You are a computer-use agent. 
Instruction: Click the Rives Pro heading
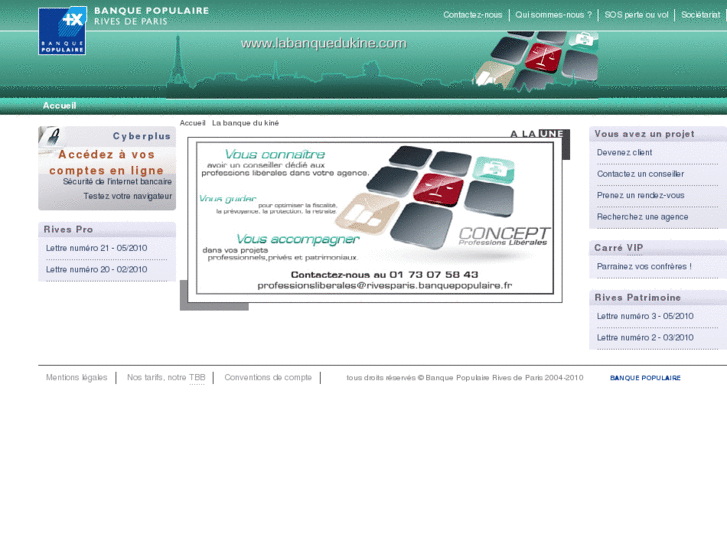[68, 229]
